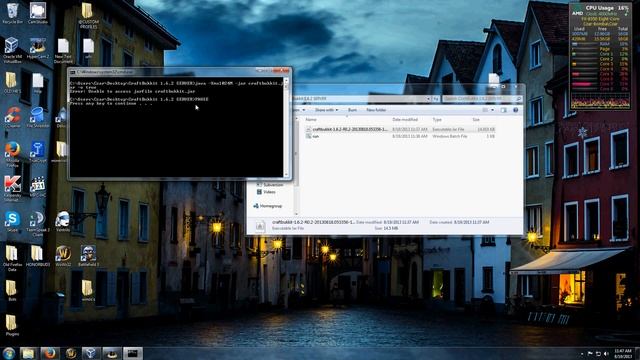Launch Battlefield 3 desktop shortcut
The height and width of the screenshot is (360, 640).
coord(88,256)
